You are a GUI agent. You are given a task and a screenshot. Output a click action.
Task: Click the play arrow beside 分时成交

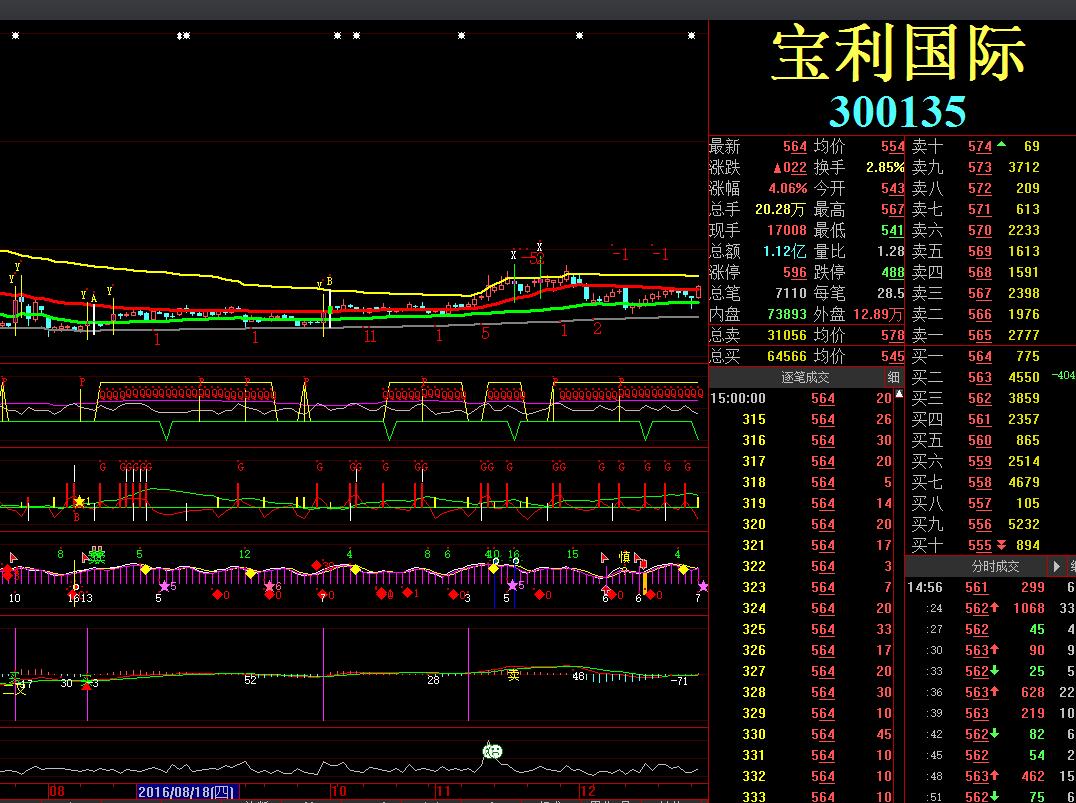[1057, 567]
